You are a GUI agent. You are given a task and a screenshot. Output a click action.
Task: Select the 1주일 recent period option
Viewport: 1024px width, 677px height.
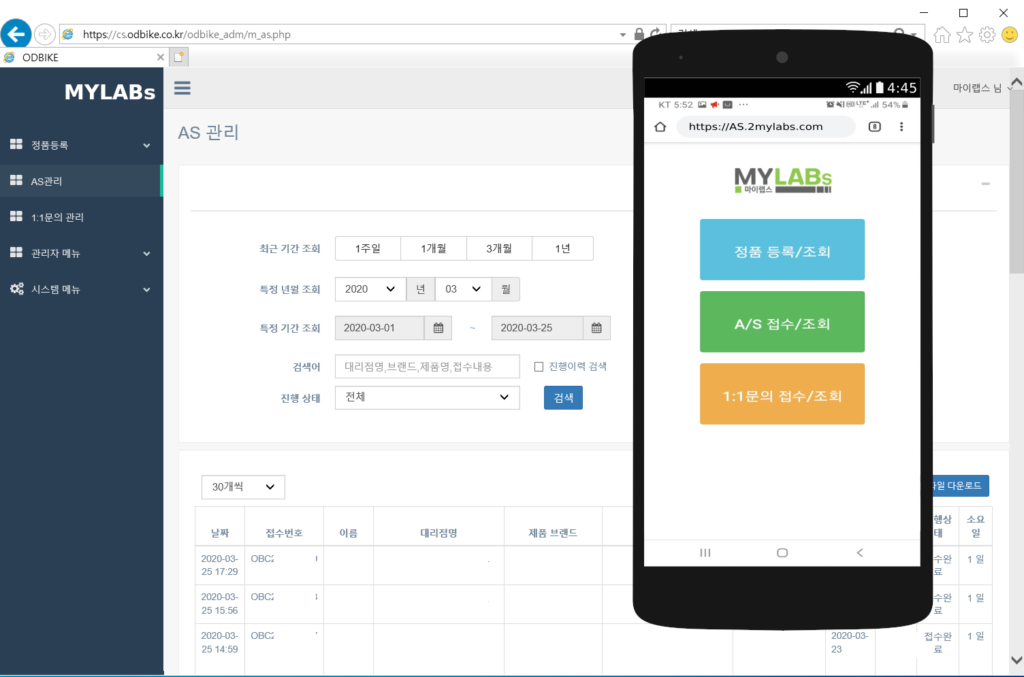[368, 249]
